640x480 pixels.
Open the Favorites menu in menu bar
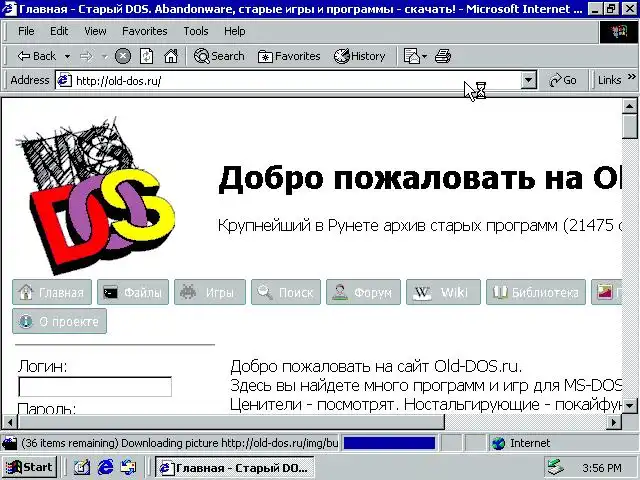click(x=144, y=31)
